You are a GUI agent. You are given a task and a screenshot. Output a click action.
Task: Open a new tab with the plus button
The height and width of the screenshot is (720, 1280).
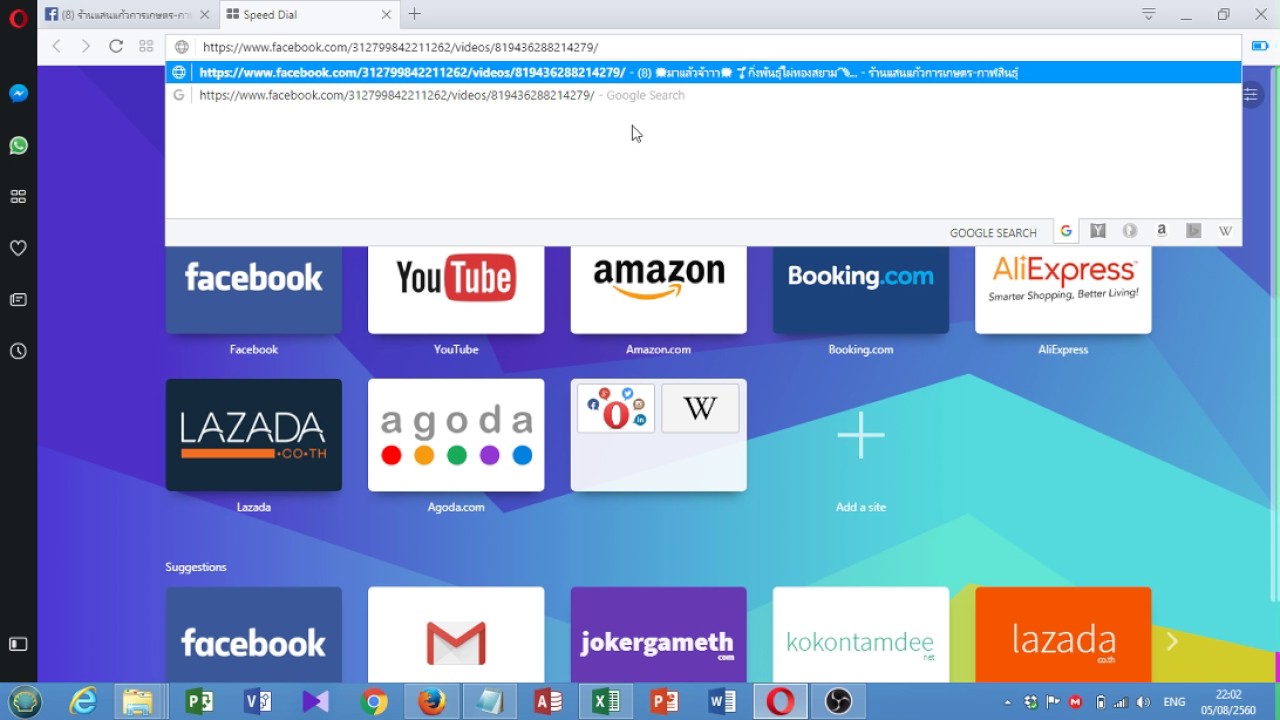pyautogui.click(x=414, y=14)
